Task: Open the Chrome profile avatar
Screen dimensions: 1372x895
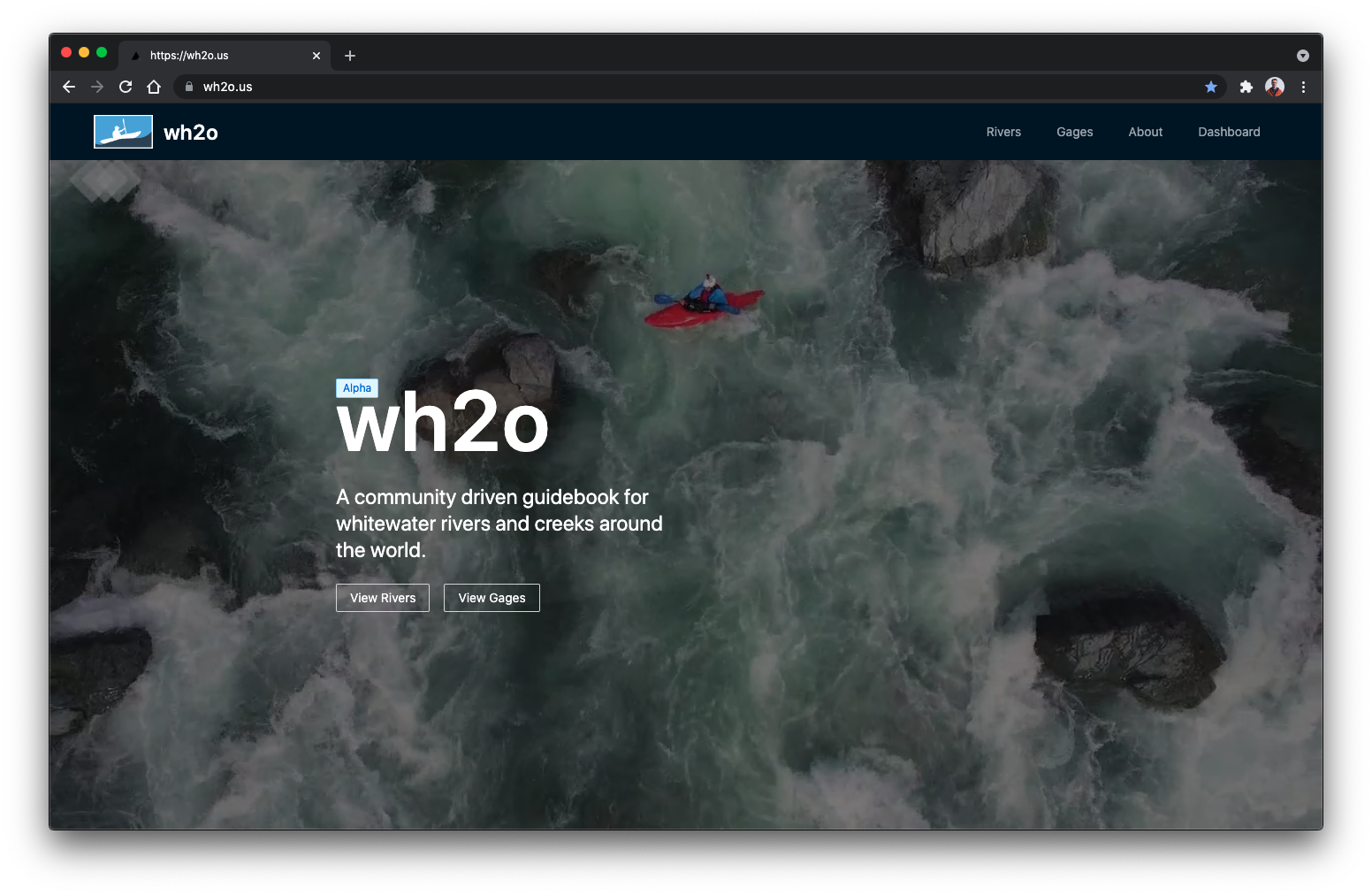Action: [x=1275, y=87]
